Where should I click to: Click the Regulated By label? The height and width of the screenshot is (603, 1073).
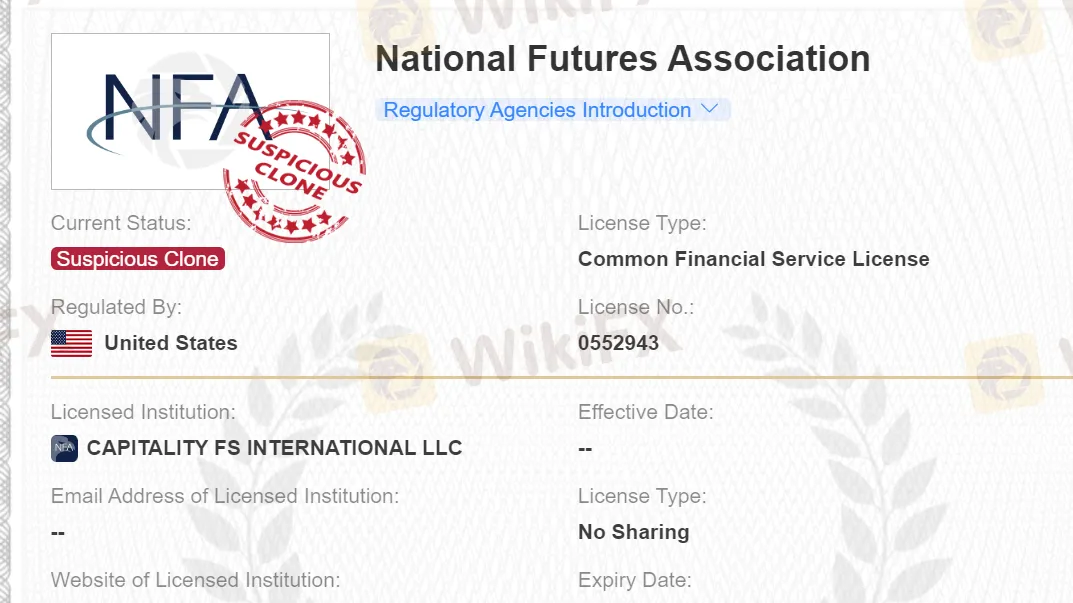pos(116,307)
